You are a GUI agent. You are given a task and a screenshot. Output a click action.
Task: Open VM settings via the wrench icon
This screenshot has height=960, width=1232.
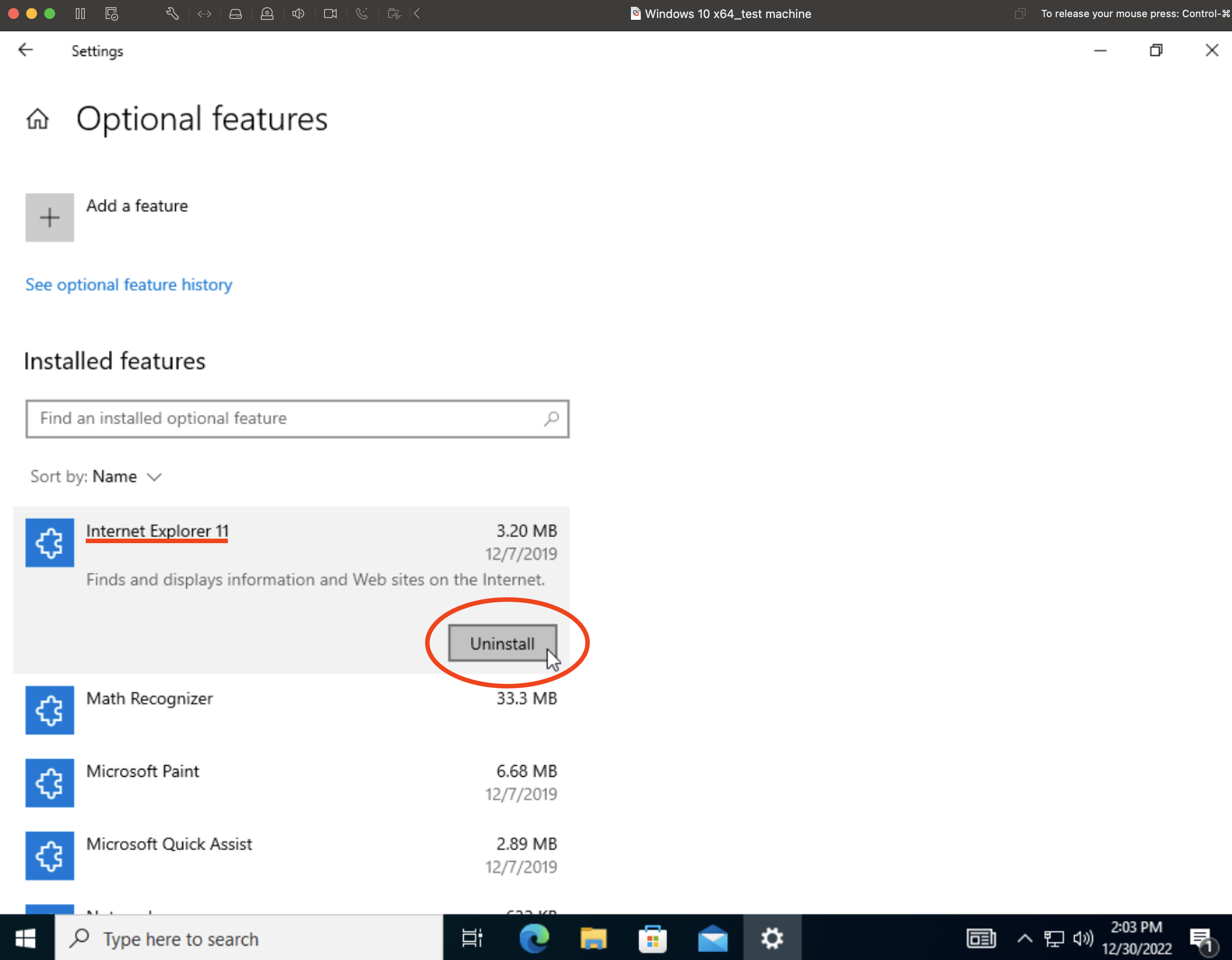coord(172,14)
